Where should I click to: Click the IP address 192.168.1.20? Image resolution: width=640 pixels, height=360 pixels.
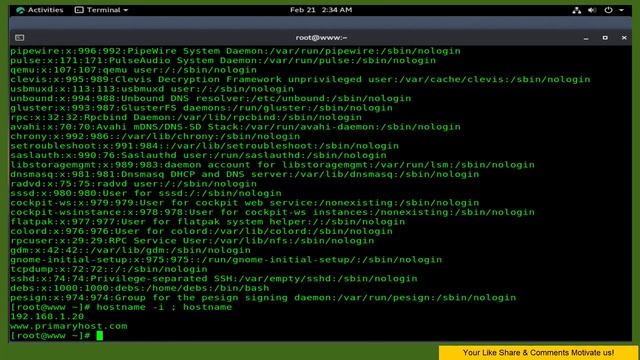coord(47,316)
